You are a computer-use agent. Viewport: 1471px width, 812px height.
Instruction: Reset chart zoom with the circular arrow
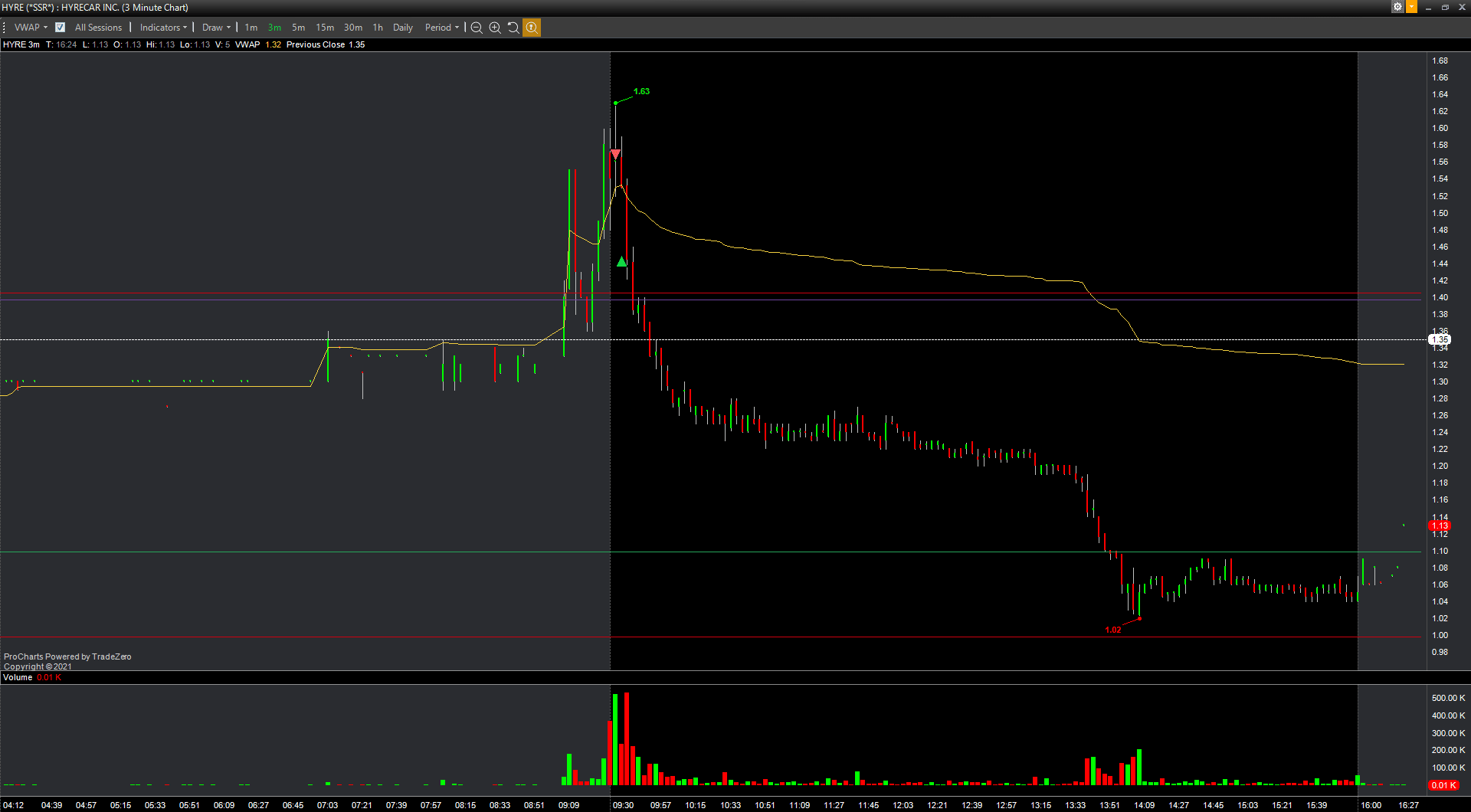coord(513,28)
